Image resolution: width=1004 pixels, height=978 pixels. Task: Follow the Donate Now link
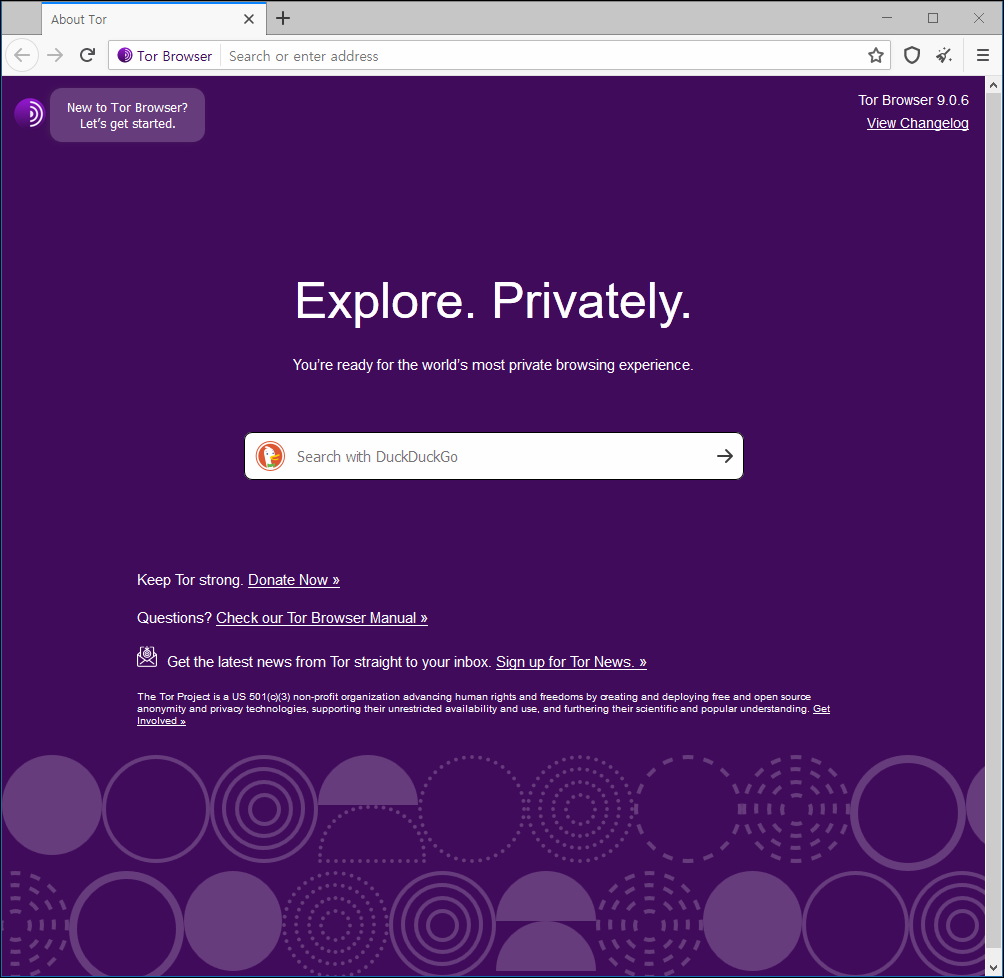(x=294, y=580)
